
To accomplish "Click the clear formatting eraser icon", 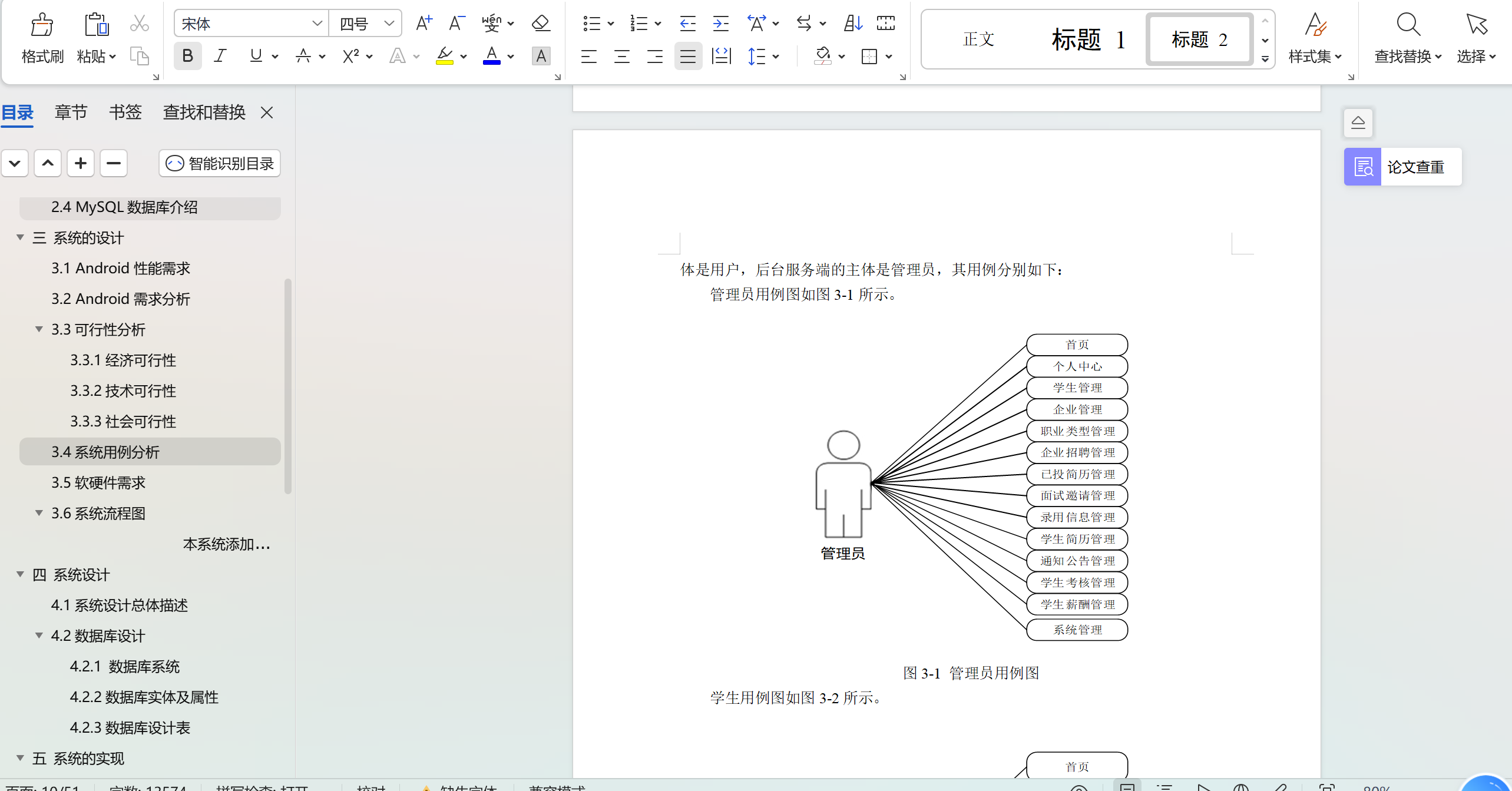I will pyautogui.click(x=540, y=24).
